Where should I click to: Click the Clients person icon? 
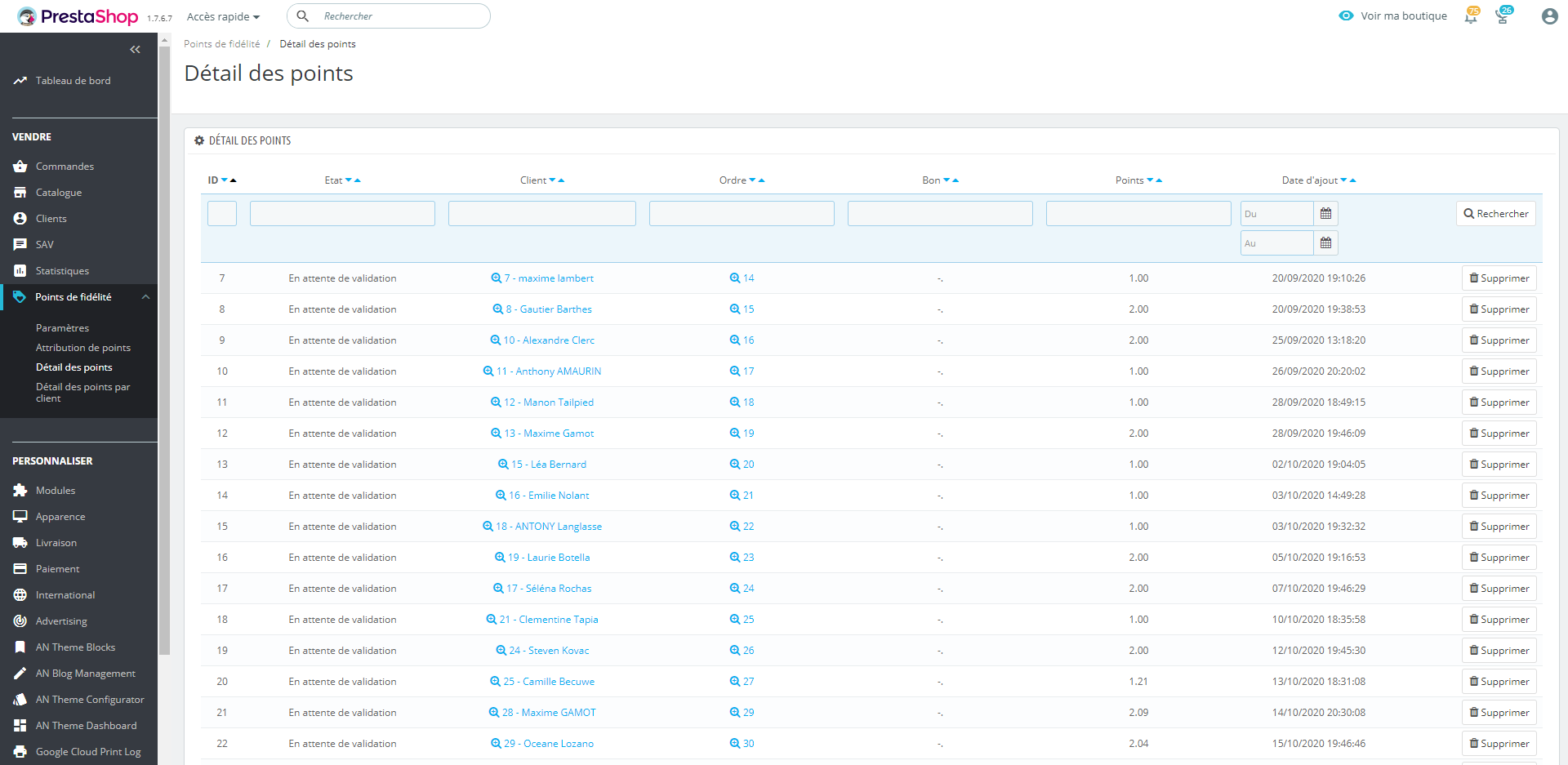20,219
